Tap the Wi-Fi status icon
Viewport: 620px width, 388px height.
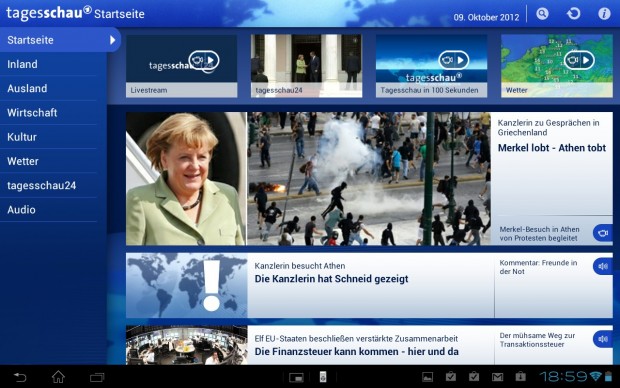pos(595,376)
